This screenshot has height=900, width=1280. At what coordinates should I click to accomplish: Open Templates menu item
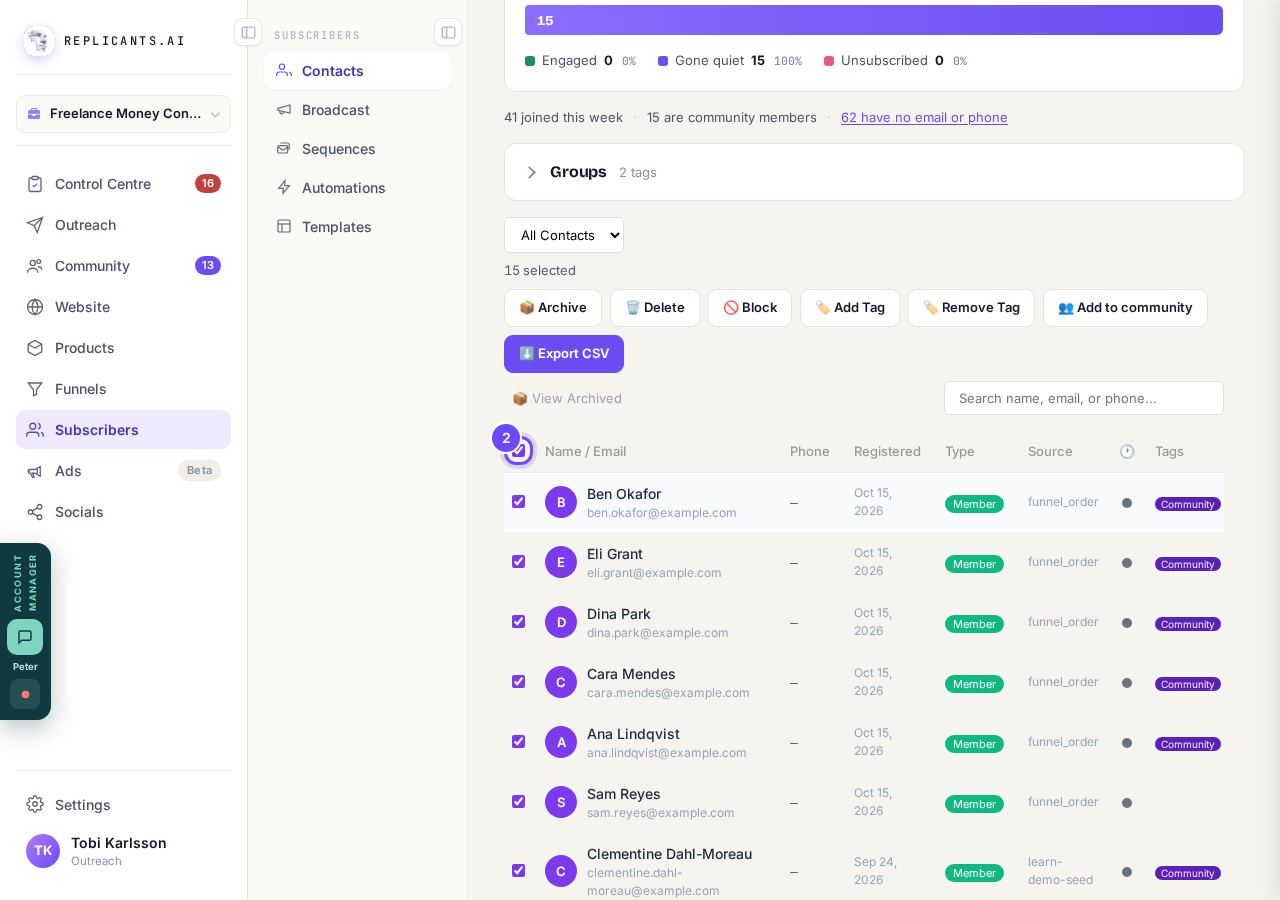point(357,227)
